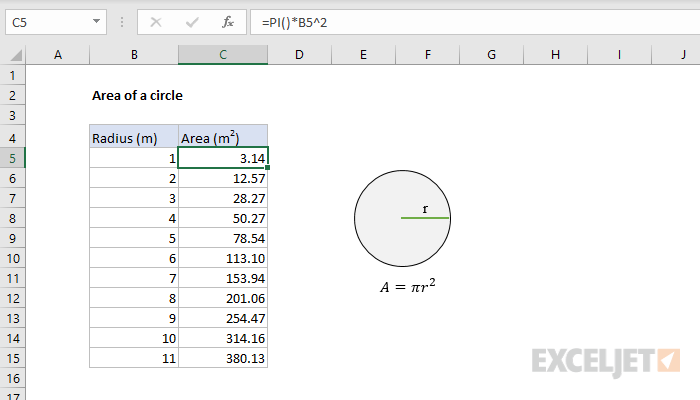
Task: Click the Enter checkmark formula bar icon
Action: (x=192, y=22)
